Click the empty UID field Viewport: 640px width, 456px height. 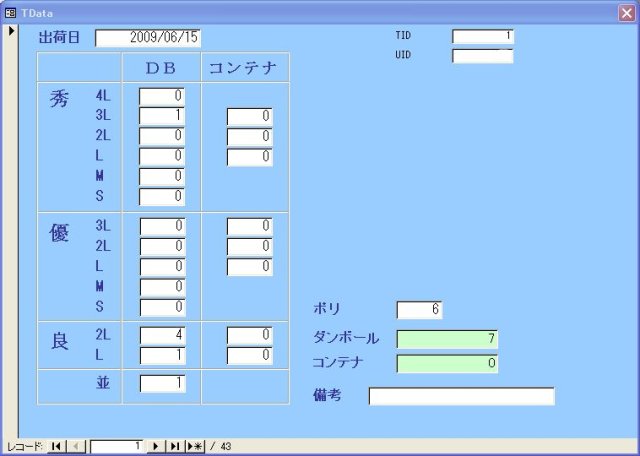(482, 56)
